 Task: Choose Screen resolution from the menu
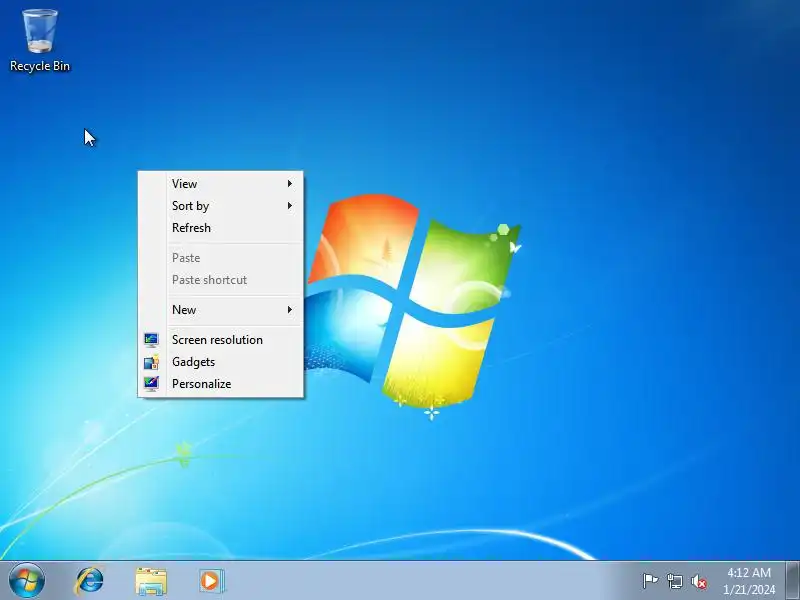point(220,340)
